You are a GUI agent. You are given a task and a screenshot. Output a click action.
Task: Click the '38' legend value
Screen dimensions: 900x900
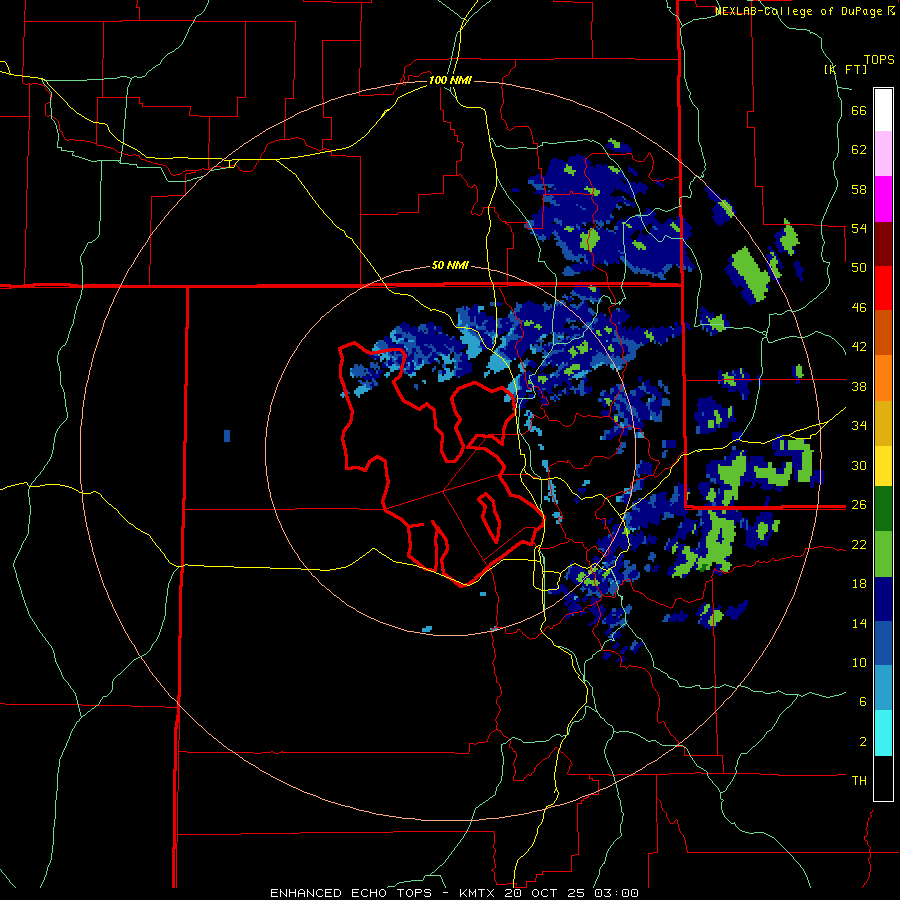click(859, 386)
